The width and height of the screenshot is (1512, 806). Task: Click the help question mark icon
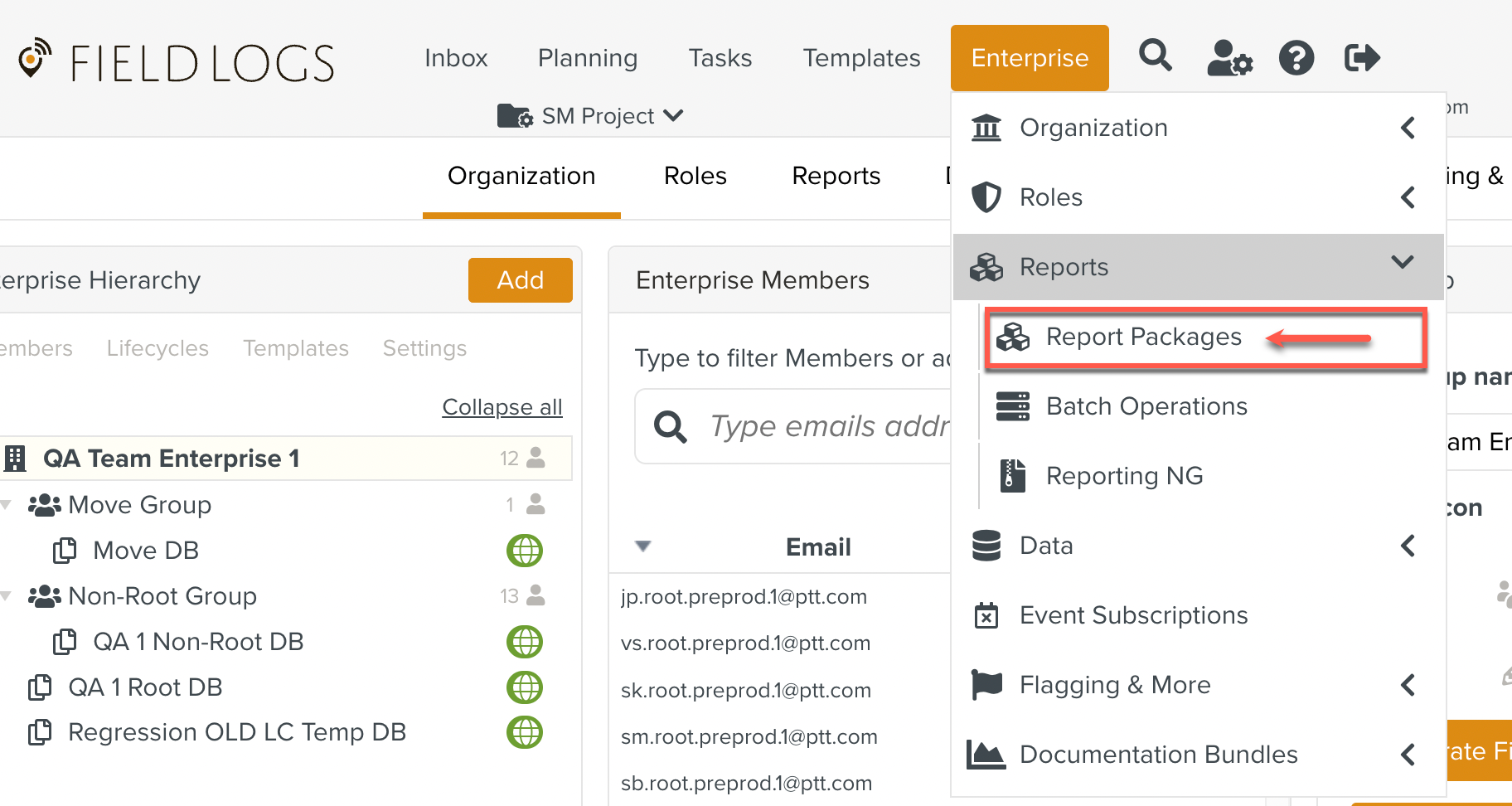tap(1296, 58)
